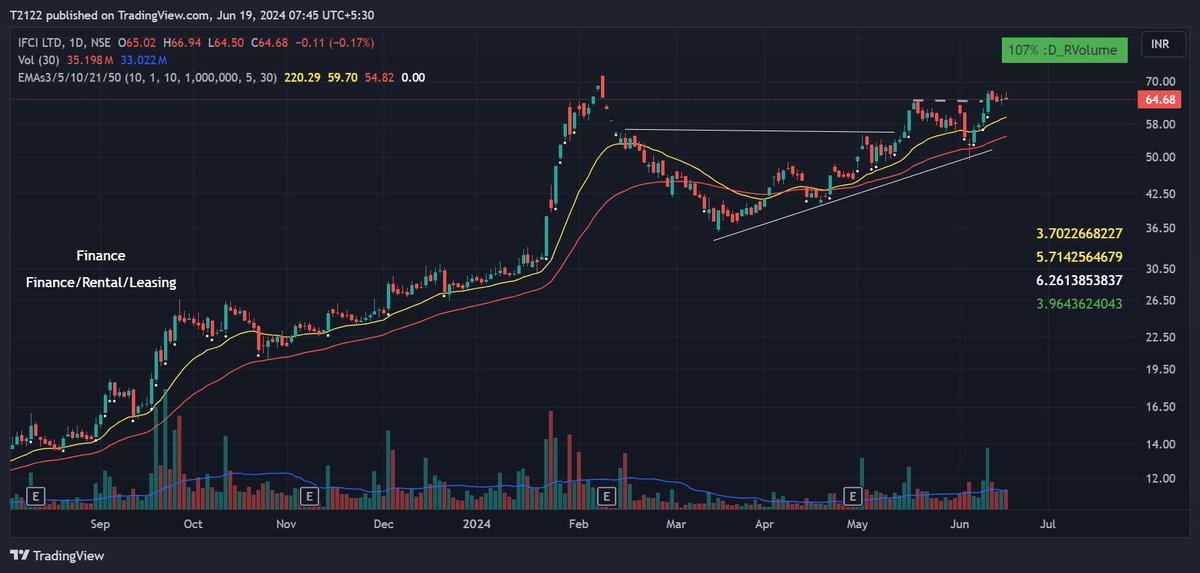Click the change value -0.11 (-0.17%)

click(337, 43)
